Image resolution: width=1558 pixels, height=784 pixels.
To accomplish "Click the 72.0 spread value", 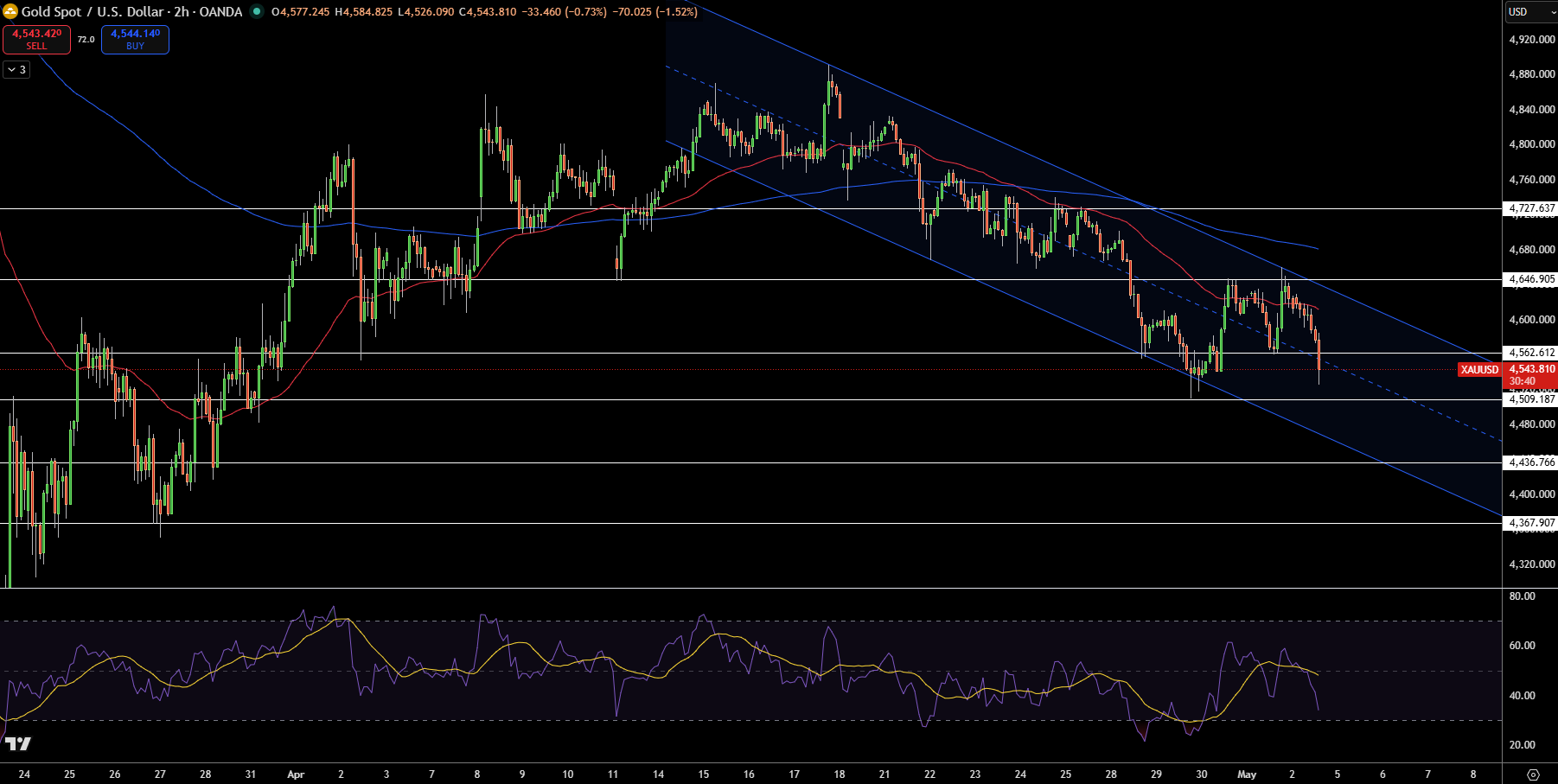I will tap(86, 40).
